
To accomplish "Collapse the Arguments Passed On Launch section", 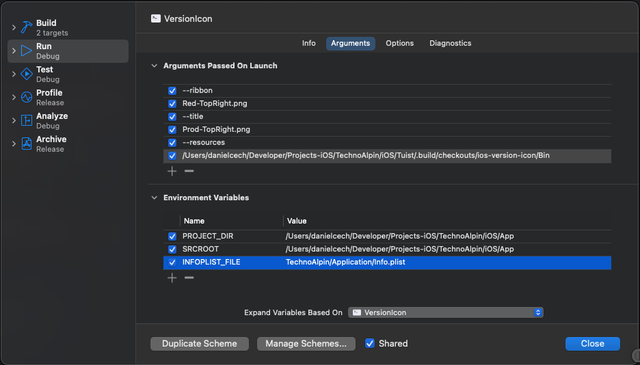I will click(x=154, y=66).
